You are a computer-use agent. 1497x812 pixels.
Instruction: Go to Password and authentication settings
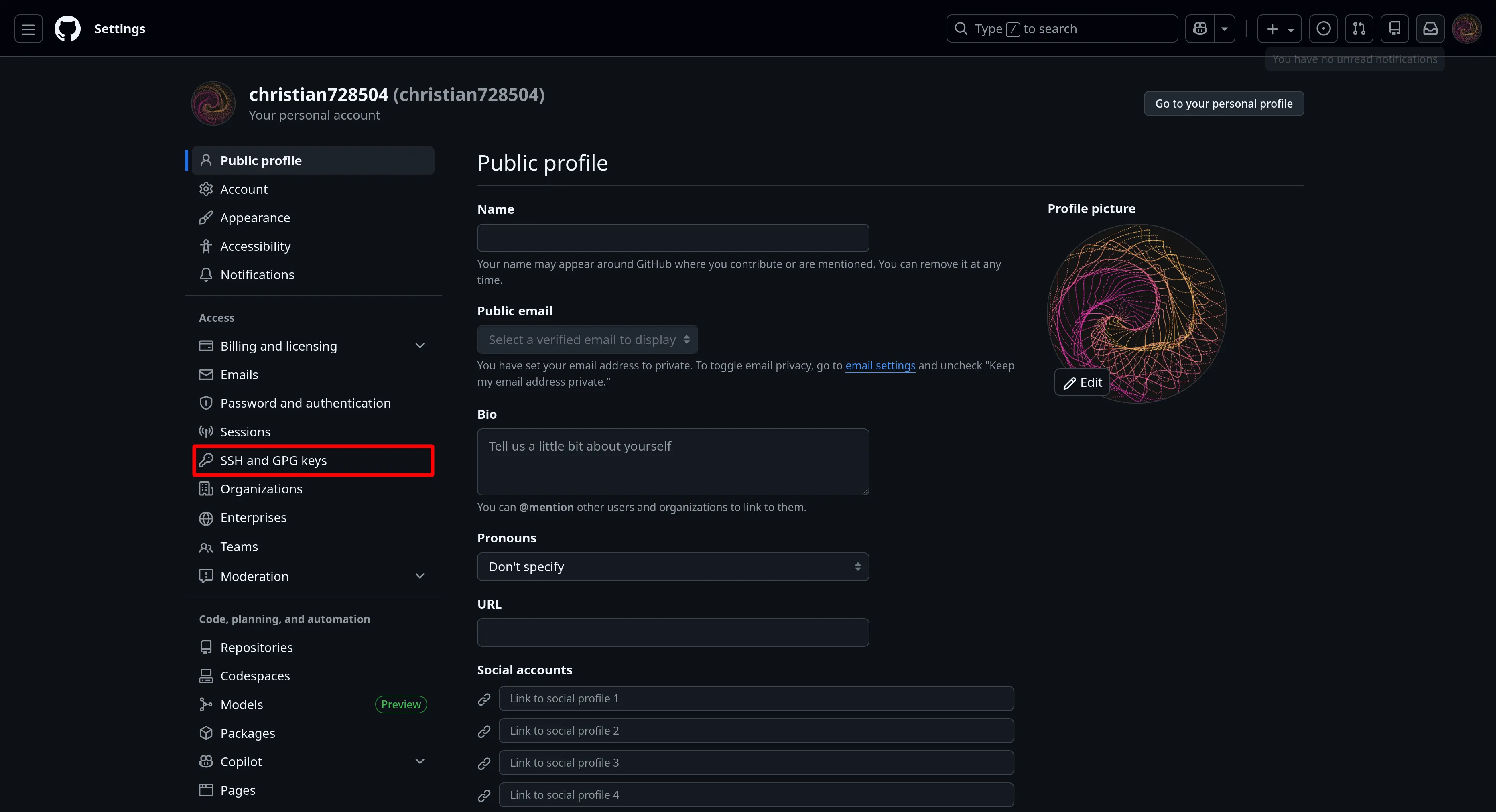pyautogui.click(x=305, y=403)
